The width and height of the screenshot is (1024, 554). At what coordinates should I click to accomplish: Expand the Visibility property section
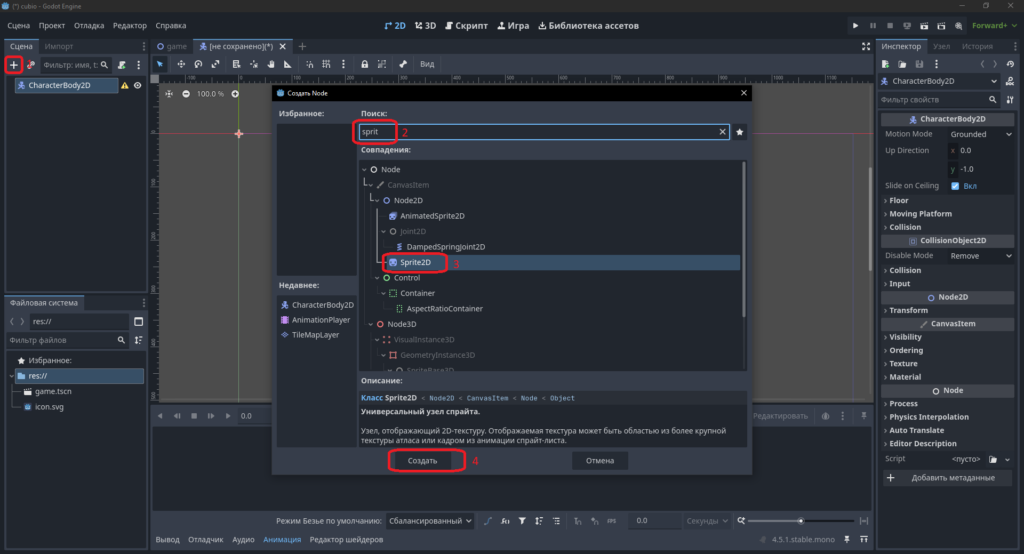pyautogui.click(x=904, y=337)
